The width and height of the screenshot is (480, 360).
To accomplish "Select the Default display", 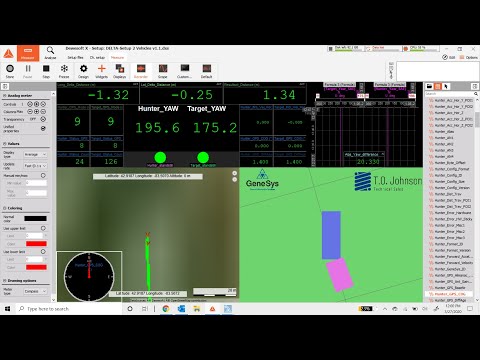I will pos(206,71).
